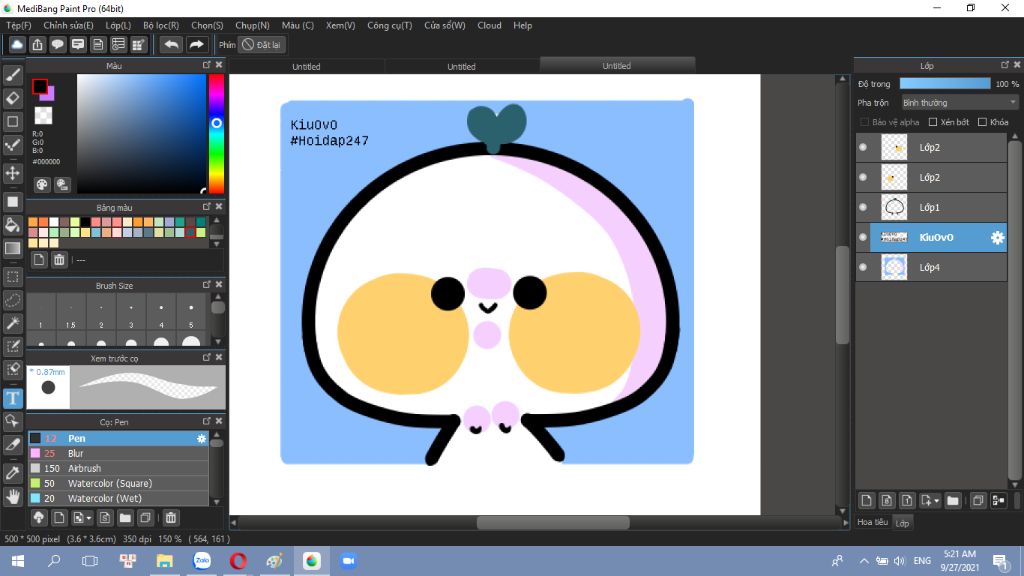Click the Redo arrow in toolbar
Image resolution: width=1024 pixels, height=576 pixels.
click(196, 44)
